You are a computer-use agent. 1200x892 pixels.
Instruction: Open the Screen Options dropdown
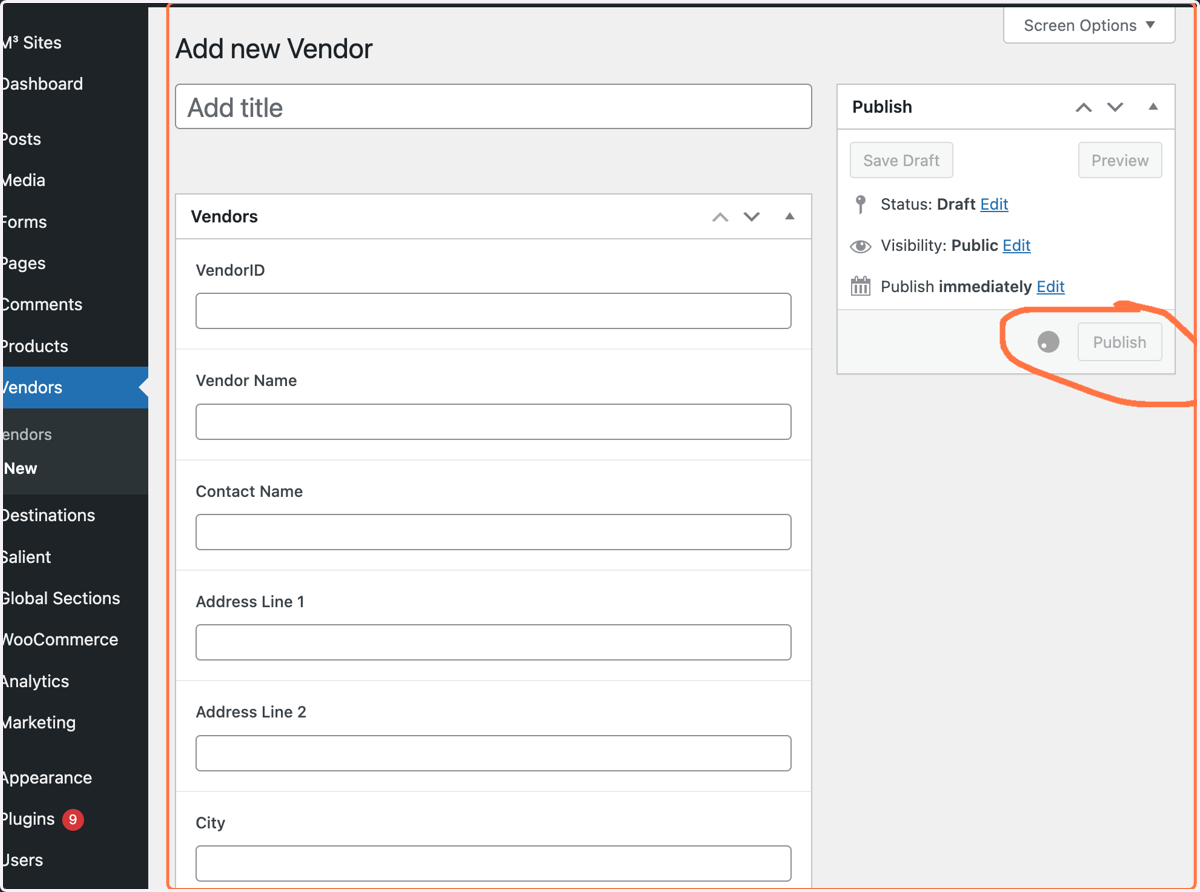click(1089, 25)
